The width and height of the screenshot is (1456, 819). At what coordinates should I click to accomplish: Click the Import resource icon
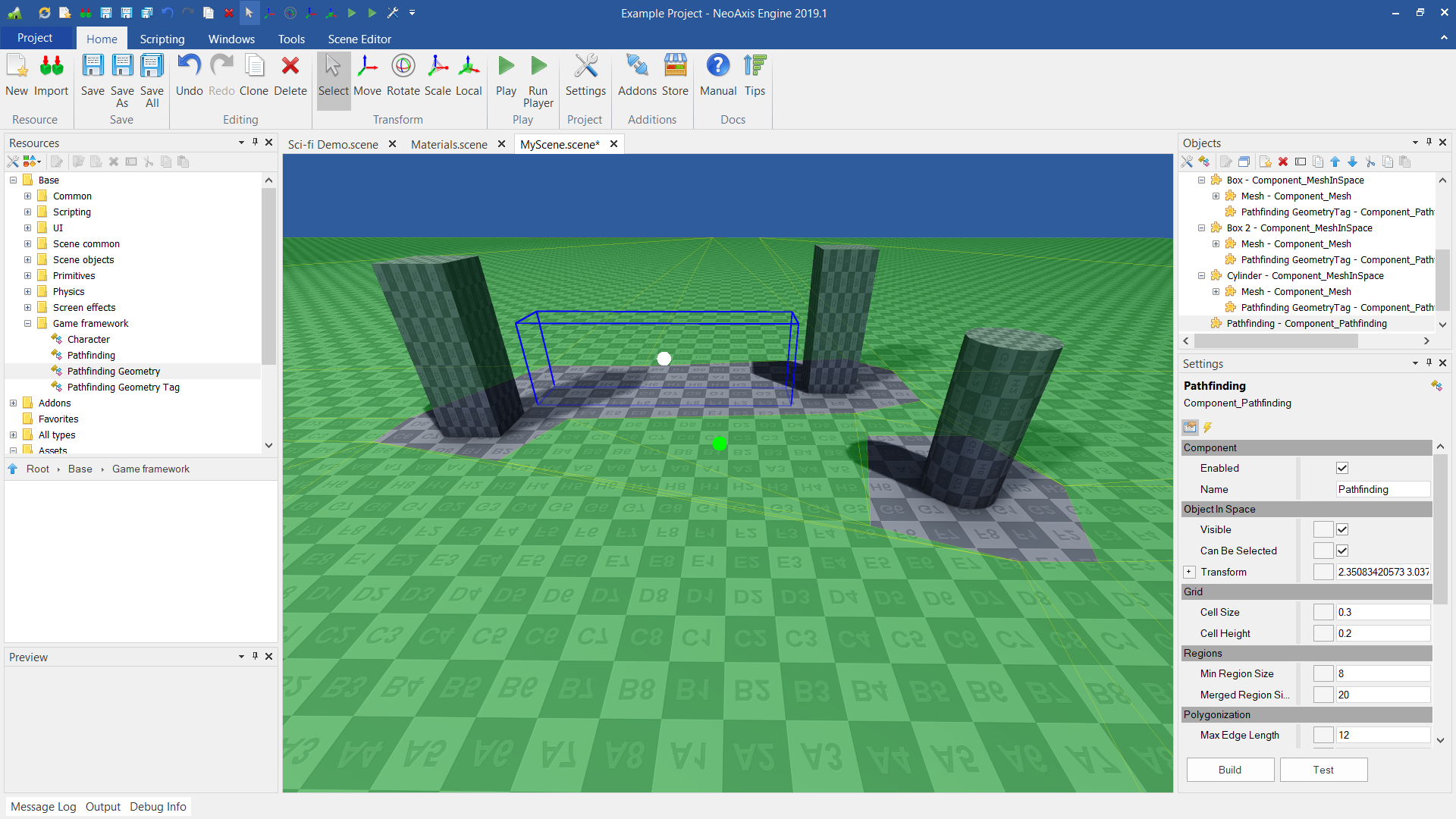pyautogui.click(x=51, y=75)
